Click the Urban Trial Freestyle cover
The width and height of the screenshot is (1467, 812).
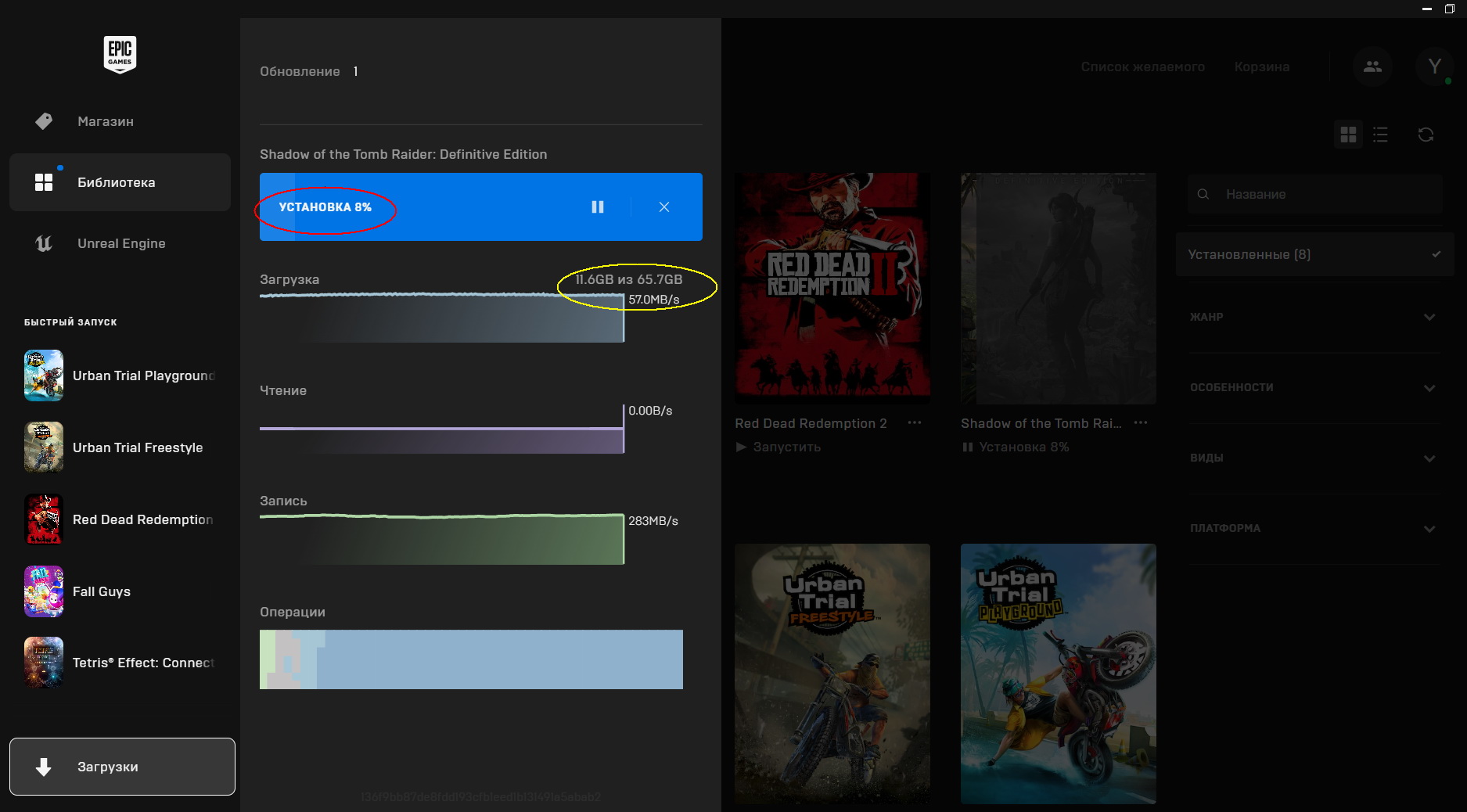[832, 674]
